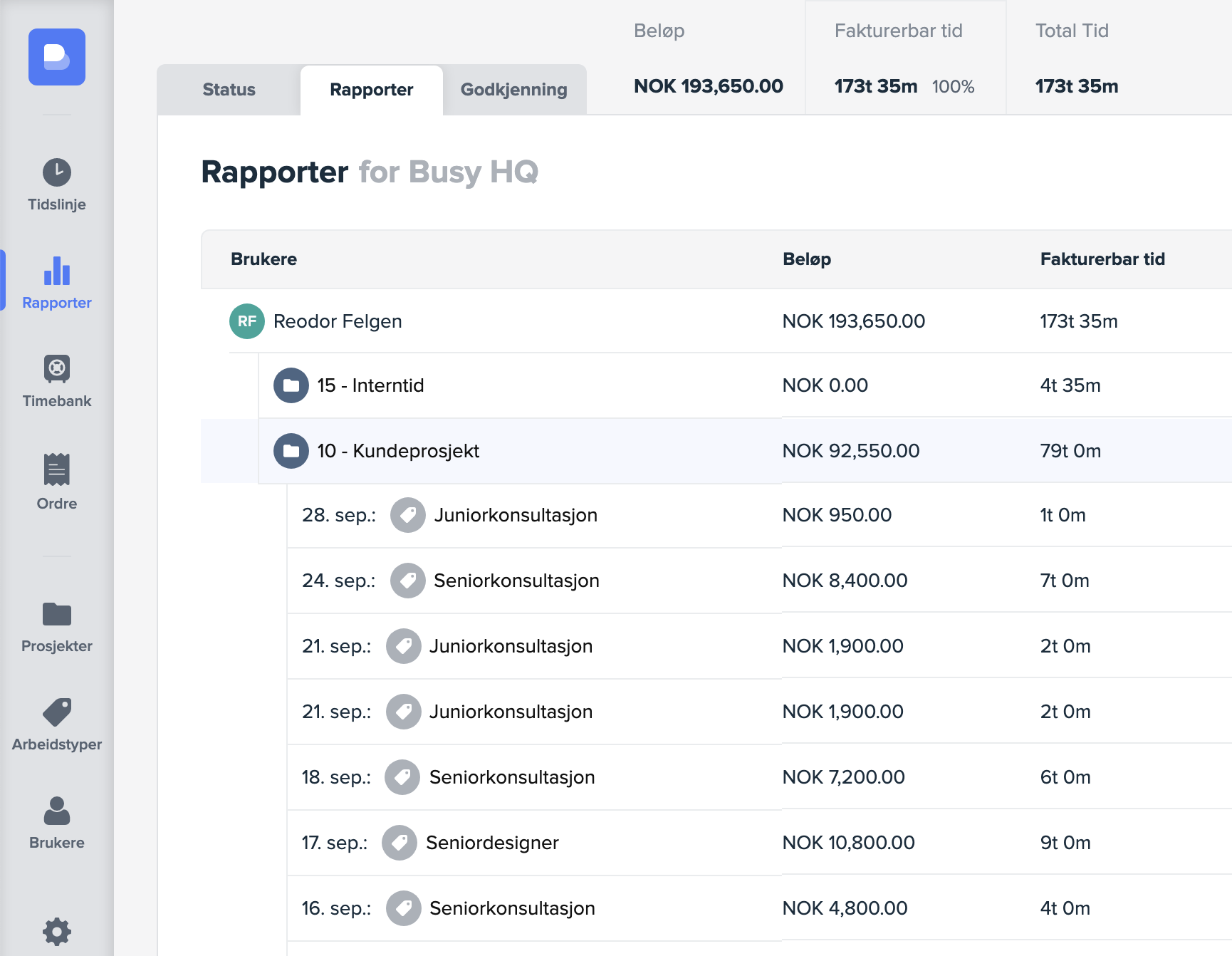
Task: Select the 24. sep. Seniorkonsultasjon entry
Action: [x=759, y=581]
